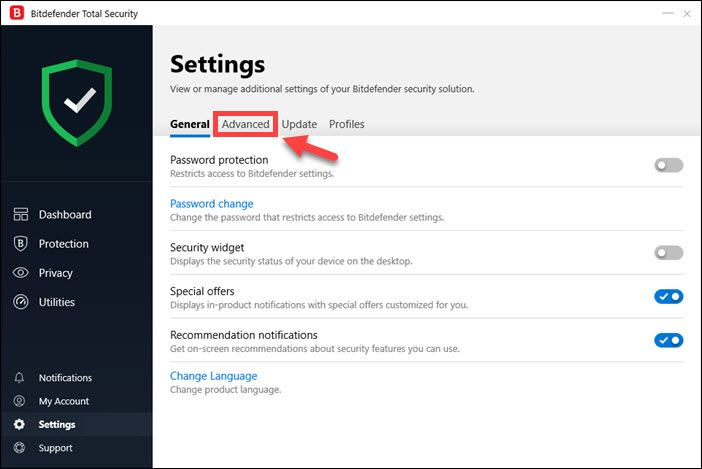Click the green security status shield
Viewport: 702px width, 469px height.
click(x=76, y=103)
